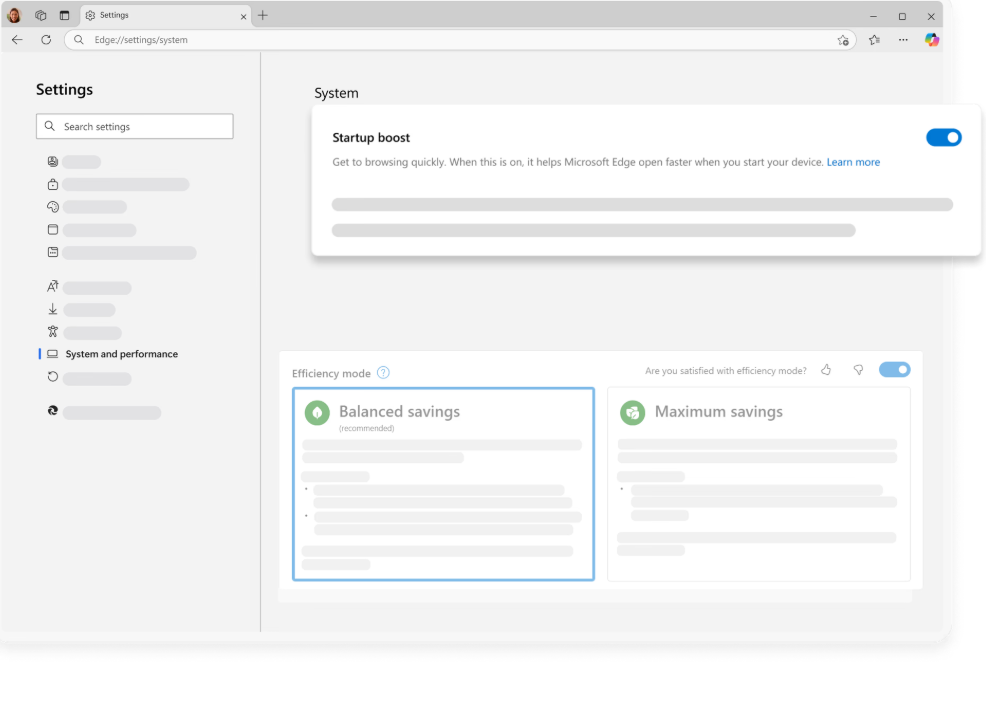Turn off the Startup boost toggle
Image resolution: width=986 pixels, height=717 pixels.
coord(943,138)
